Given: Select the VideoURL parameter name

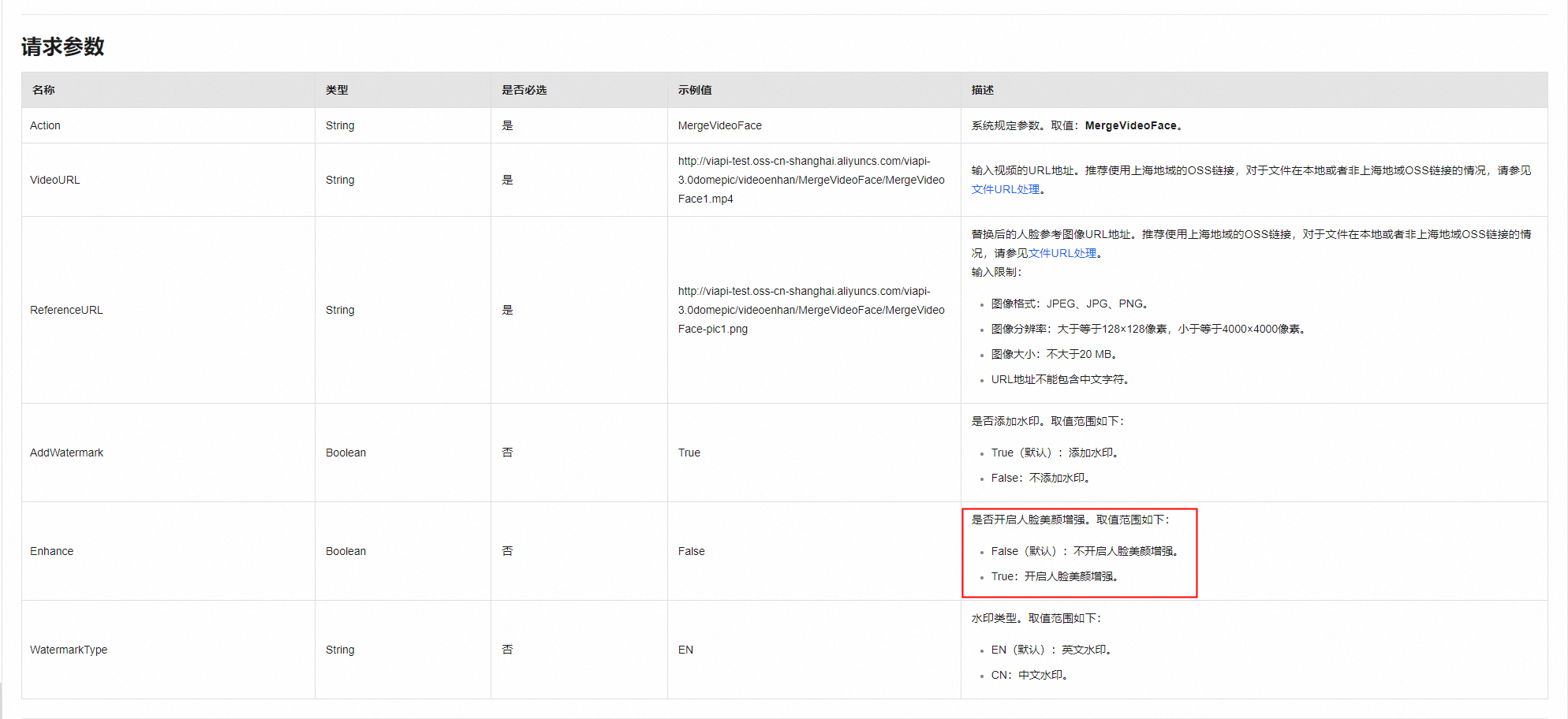Looking at the screenshot, I should click(x=55, y=180).
